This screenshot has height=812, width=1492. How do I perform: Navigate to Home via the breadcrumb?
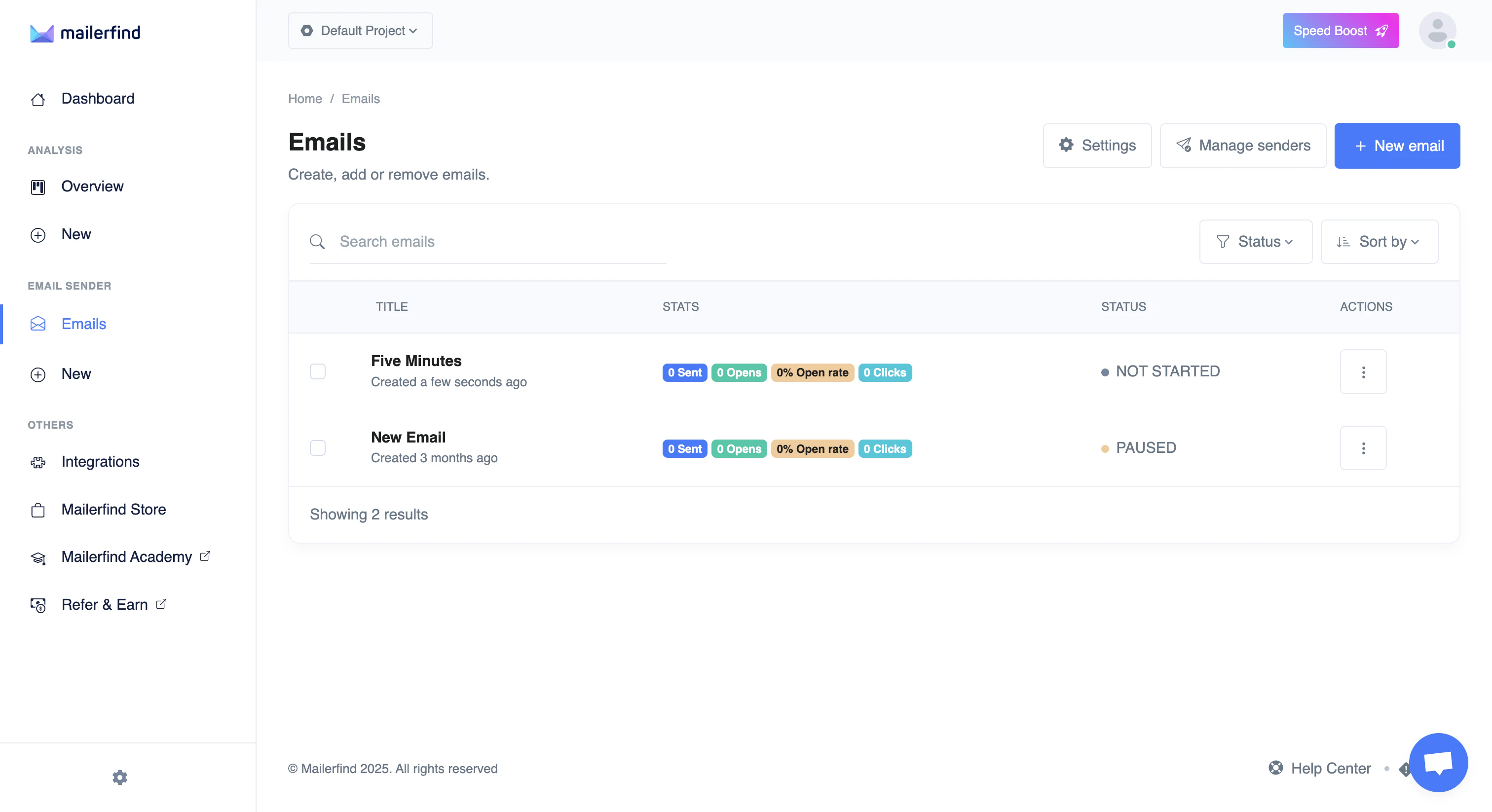(x=304, y=99)
